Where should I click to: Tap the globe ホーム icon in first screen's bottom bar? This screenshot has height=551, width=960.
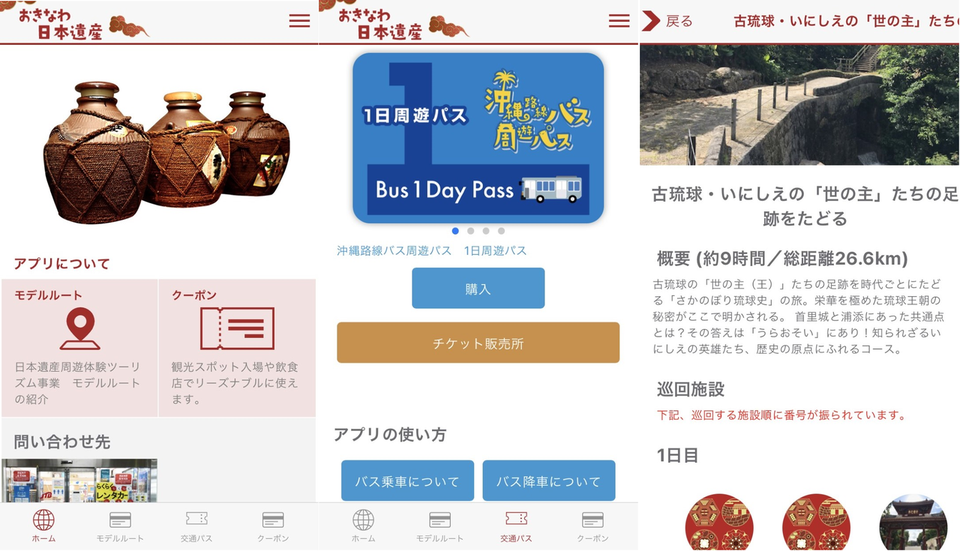pyautogui.click(x=43, y=520)
